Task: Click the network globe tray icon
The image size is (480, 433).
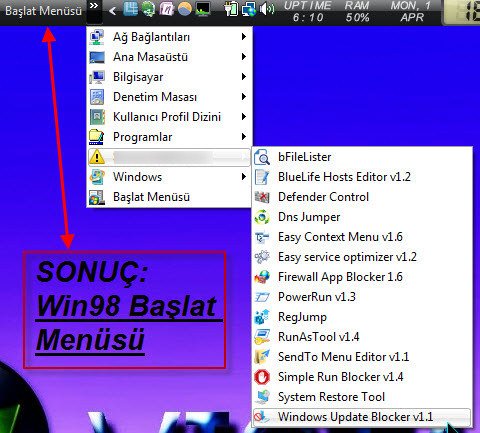Action: coord(249,9)
